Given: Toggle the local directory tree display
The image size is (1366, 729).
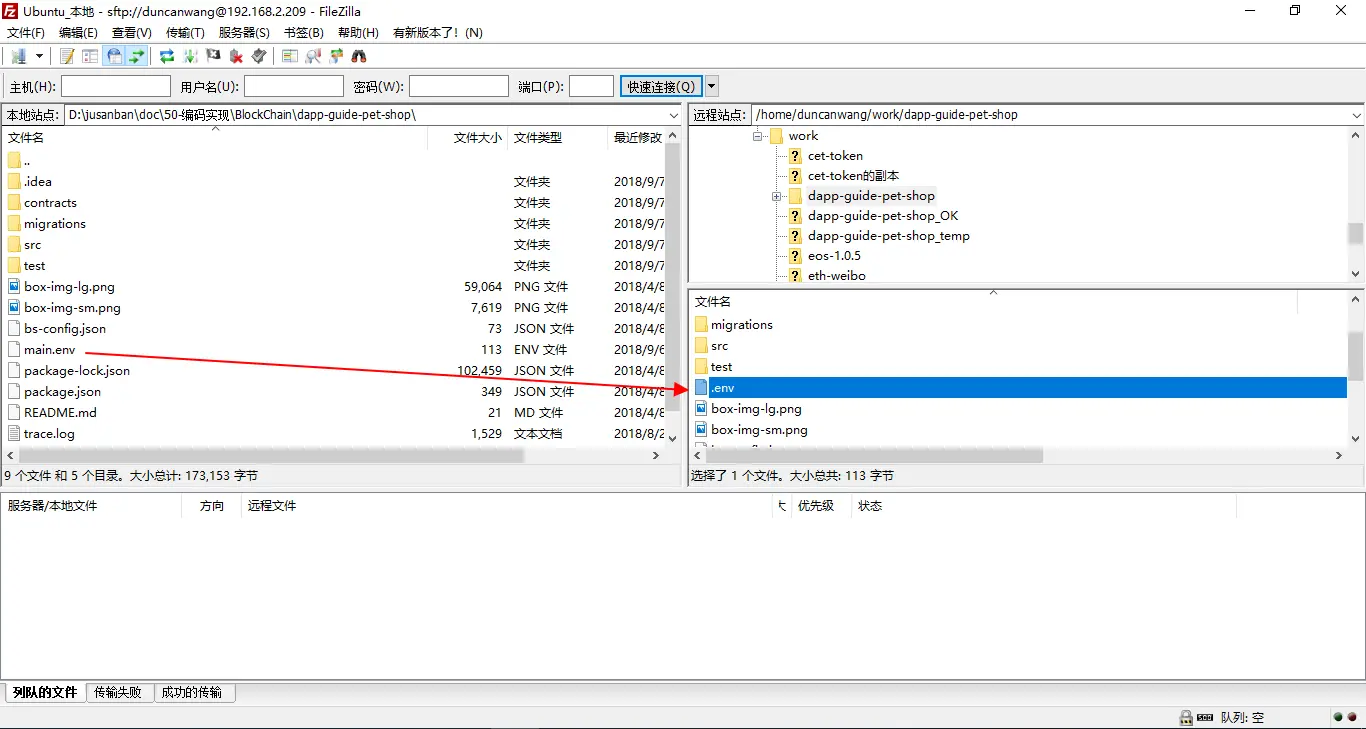Looking at the screenshot, I should coord(90,56).
